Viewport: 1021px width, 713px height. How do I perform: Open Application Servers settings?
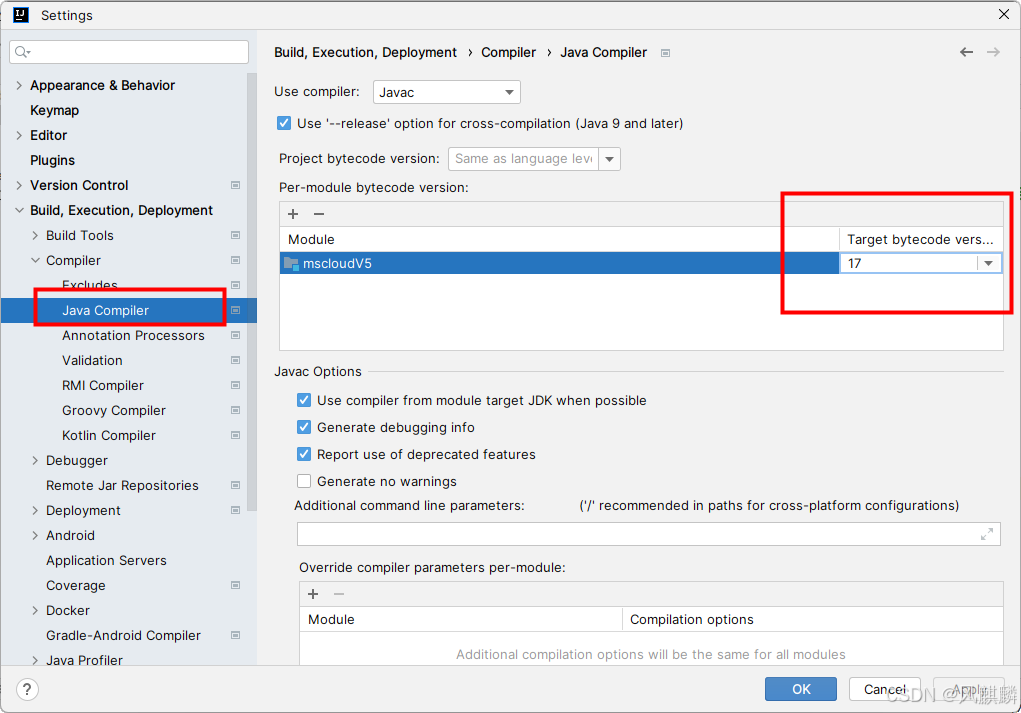[x=106, y=561]
